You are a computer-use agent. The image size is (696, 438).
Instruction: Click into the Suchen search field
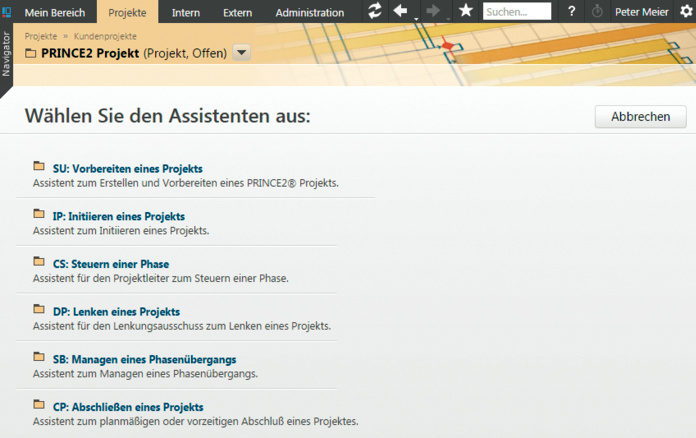(x=517, y=12)
